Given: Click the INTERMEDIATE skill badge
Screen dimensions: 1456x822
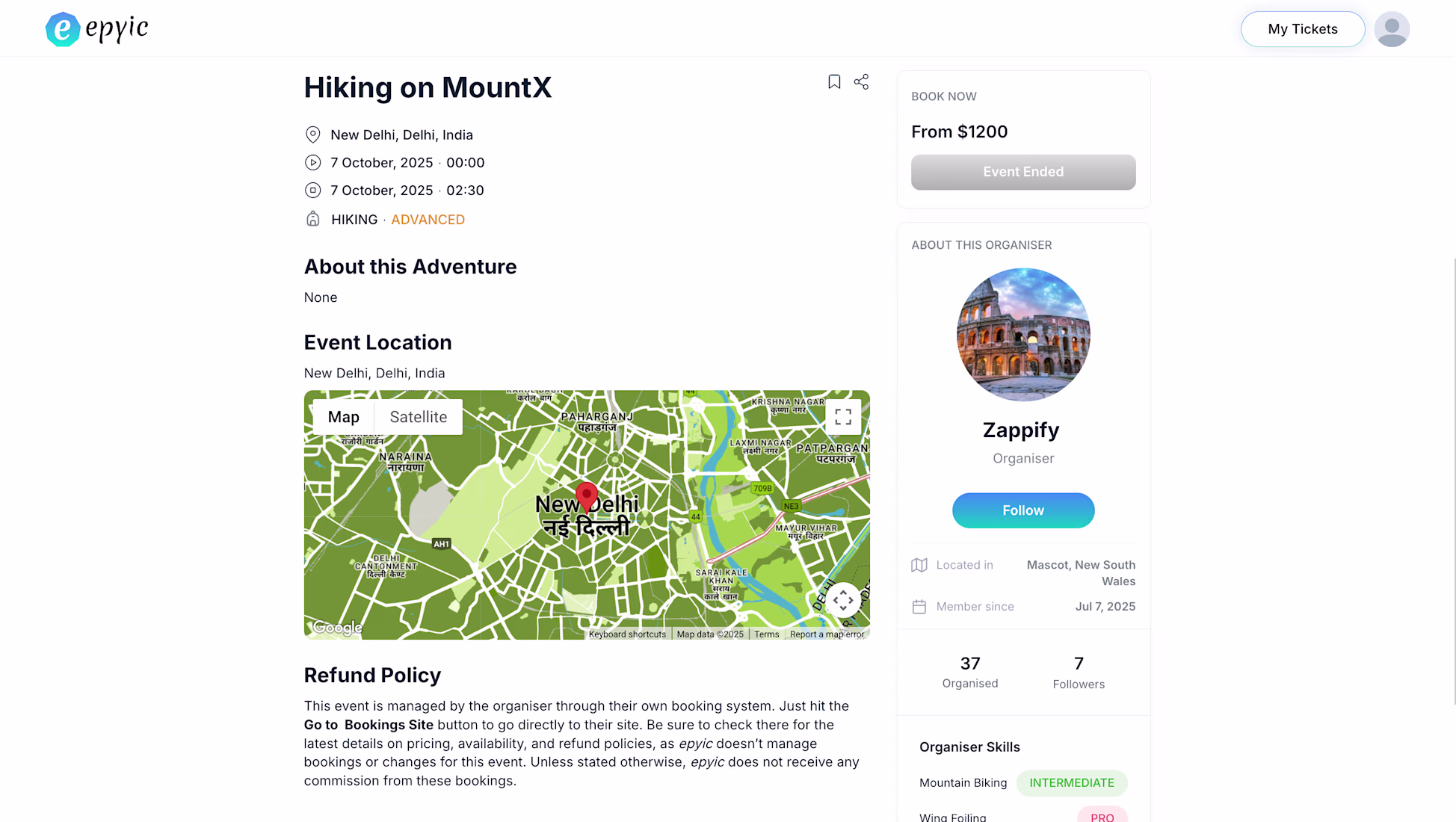Looking at the screenshot, I should (1071, 783).
